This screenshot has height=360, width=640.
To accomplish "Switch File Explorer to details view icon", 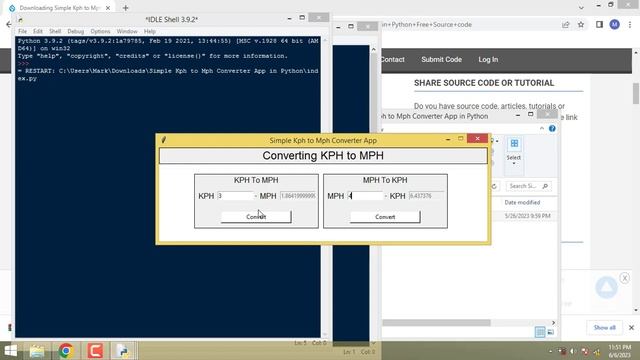I will point(540,332).
